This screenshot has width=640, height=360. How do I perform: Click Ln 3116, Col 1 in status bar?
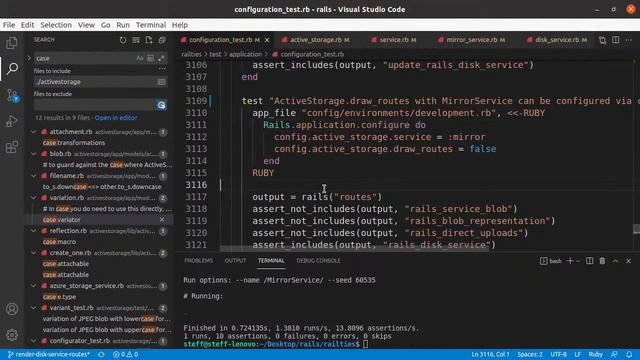point(490,354)
